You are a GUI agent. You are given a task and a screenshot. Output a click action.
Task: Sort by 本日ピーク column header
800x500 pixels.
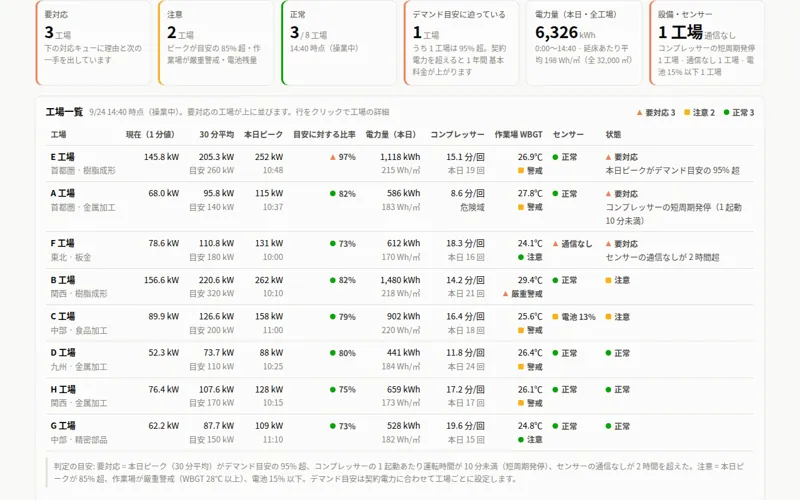pos(263,135)
